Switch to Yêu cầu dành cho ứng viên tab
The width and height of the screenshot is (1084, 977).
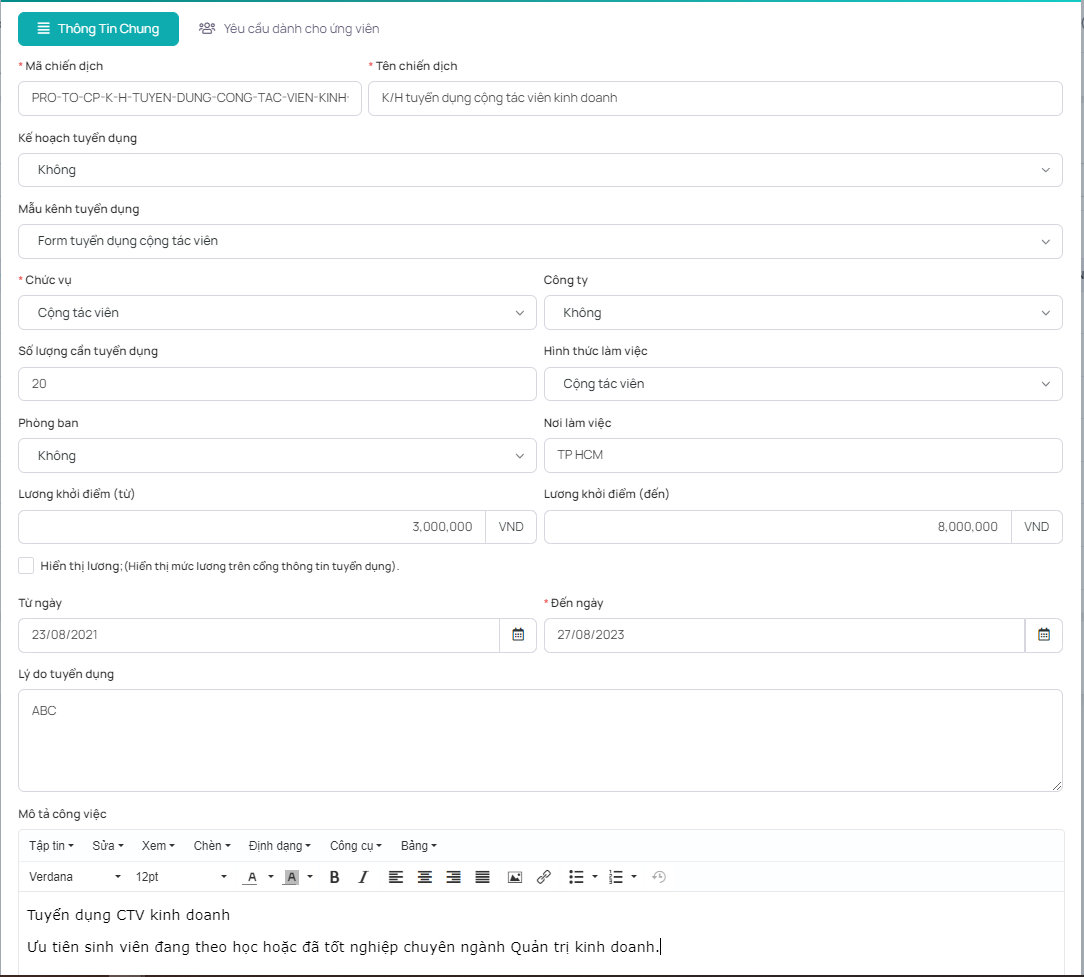(x=289, y=29)
